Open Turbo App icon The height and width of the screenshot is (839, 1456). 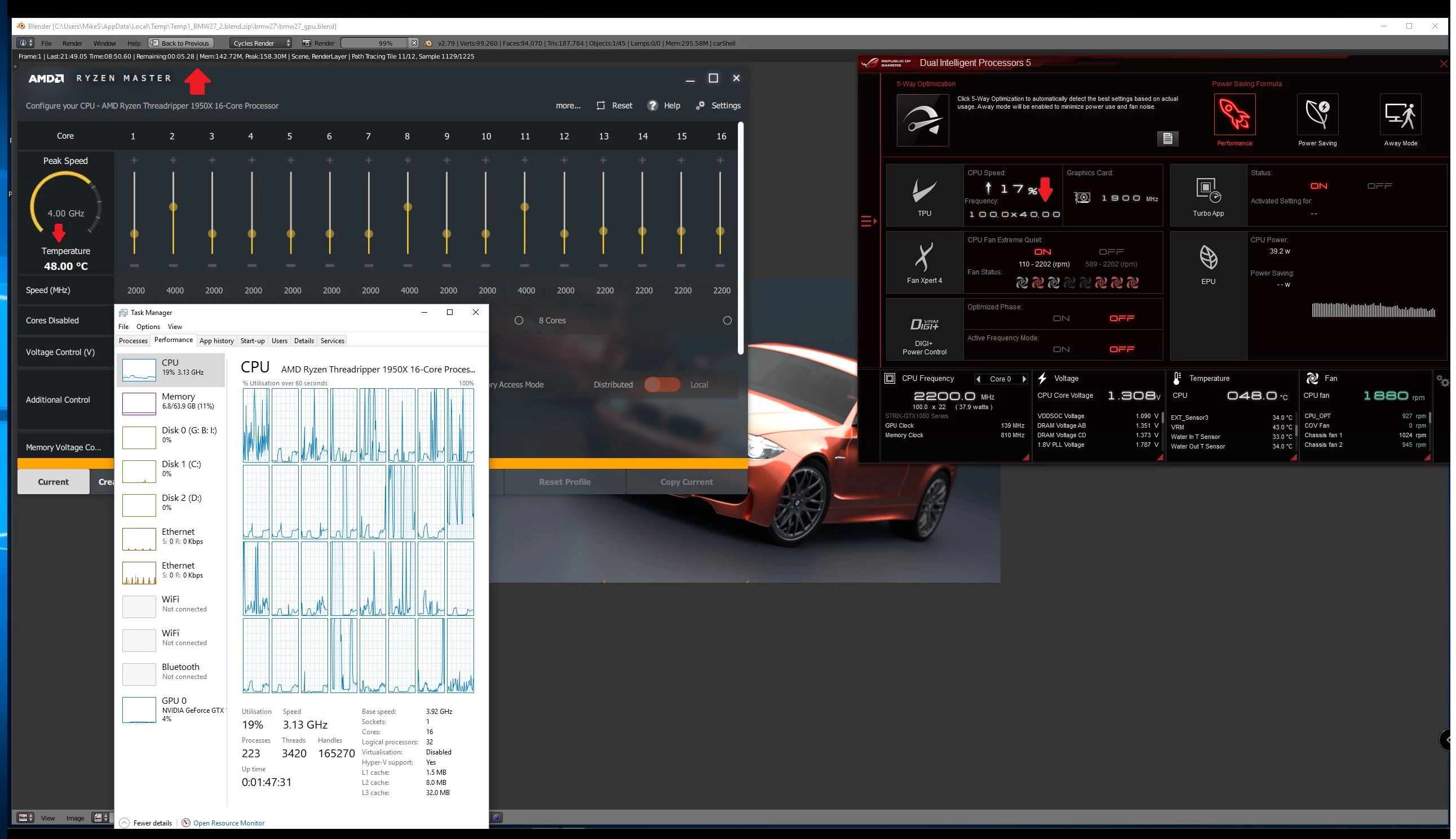click(x=1208, y=191)
